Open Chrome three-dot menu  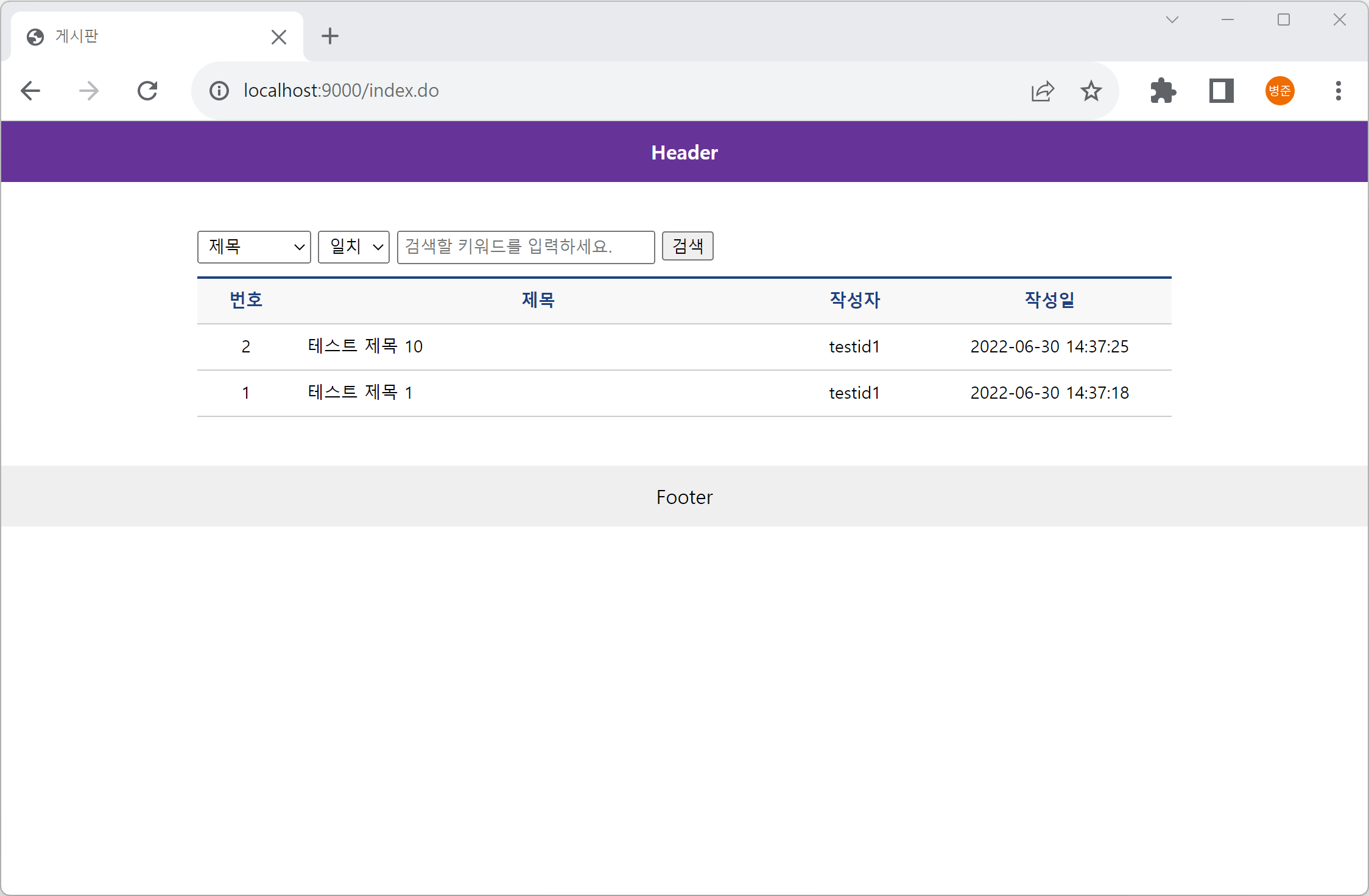tap(1338, 91)
